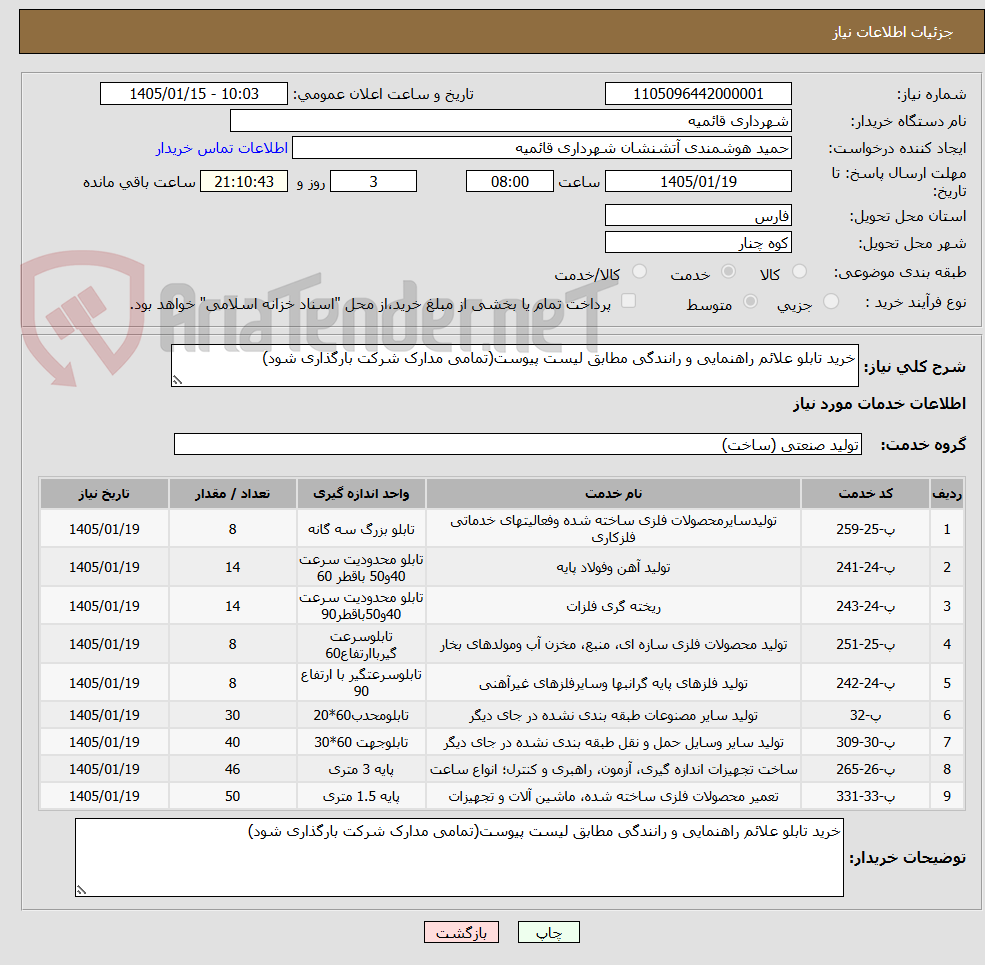Screen dimensions: 985x965
Task: Click the resize handle of توضیحات خریدار textarea
Action: click(x=81, y=890)
